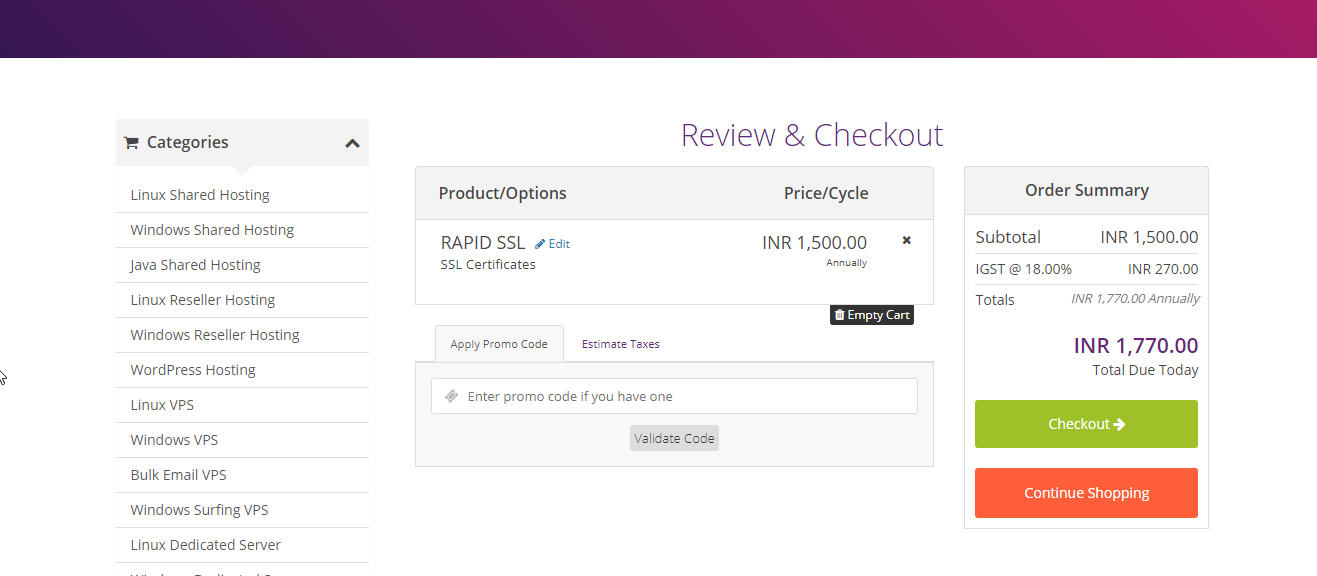
Task: Open the Linux Shared Hosting category
Action: (200, 195)
